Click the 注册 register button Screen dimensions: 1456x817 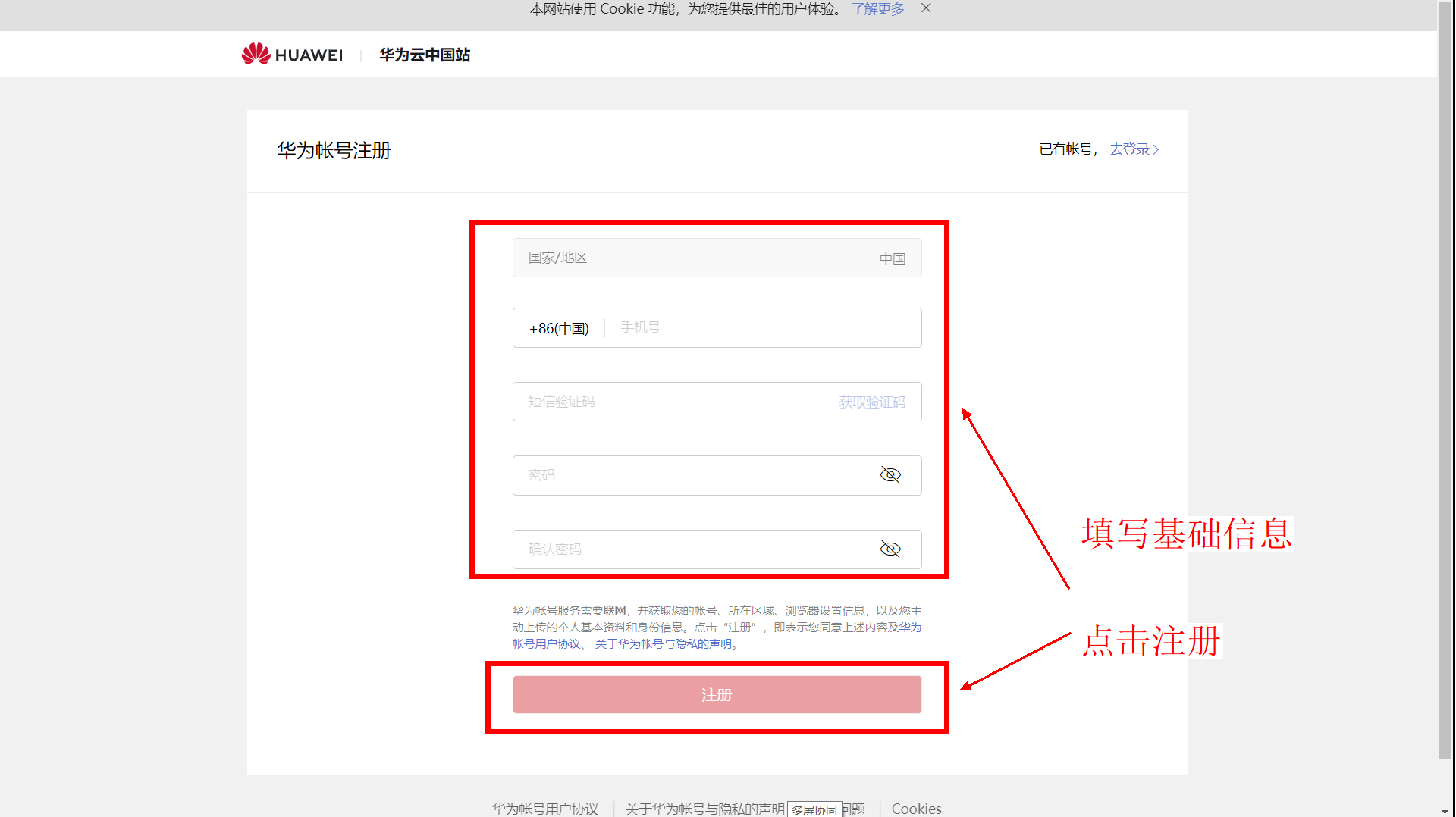click(x=717, y=694)
